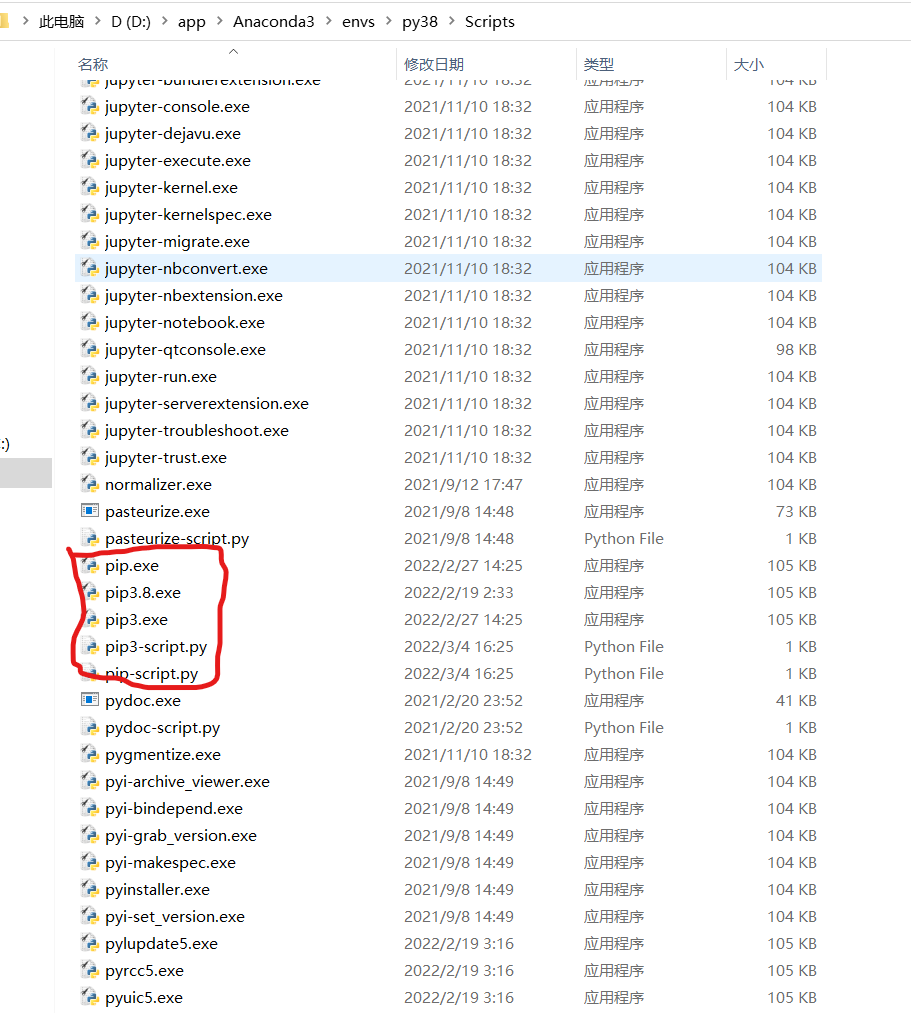This screenshot has width=911, height=1013.
Task: Sort files by 修改日期 column header
Action: 434,65
